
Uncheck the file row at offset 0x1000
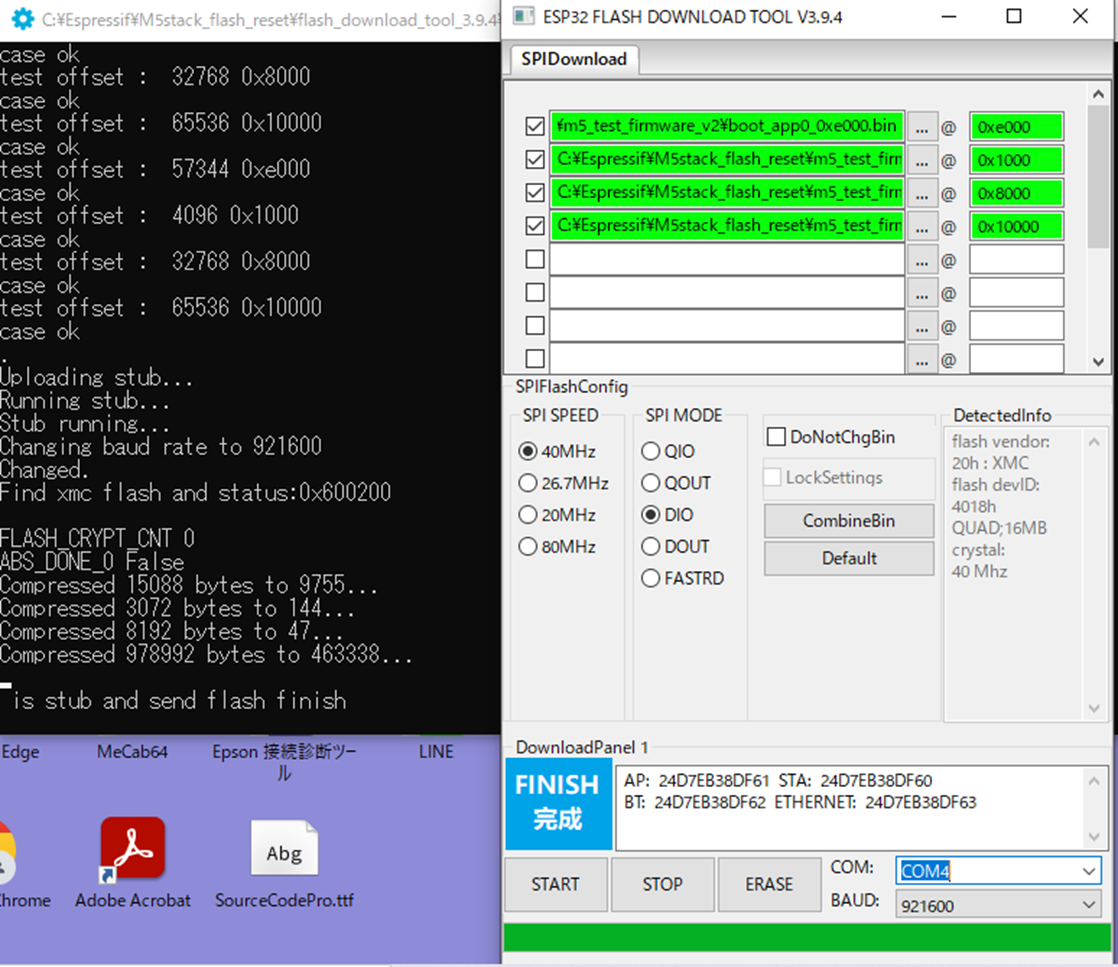click(535, 159)
